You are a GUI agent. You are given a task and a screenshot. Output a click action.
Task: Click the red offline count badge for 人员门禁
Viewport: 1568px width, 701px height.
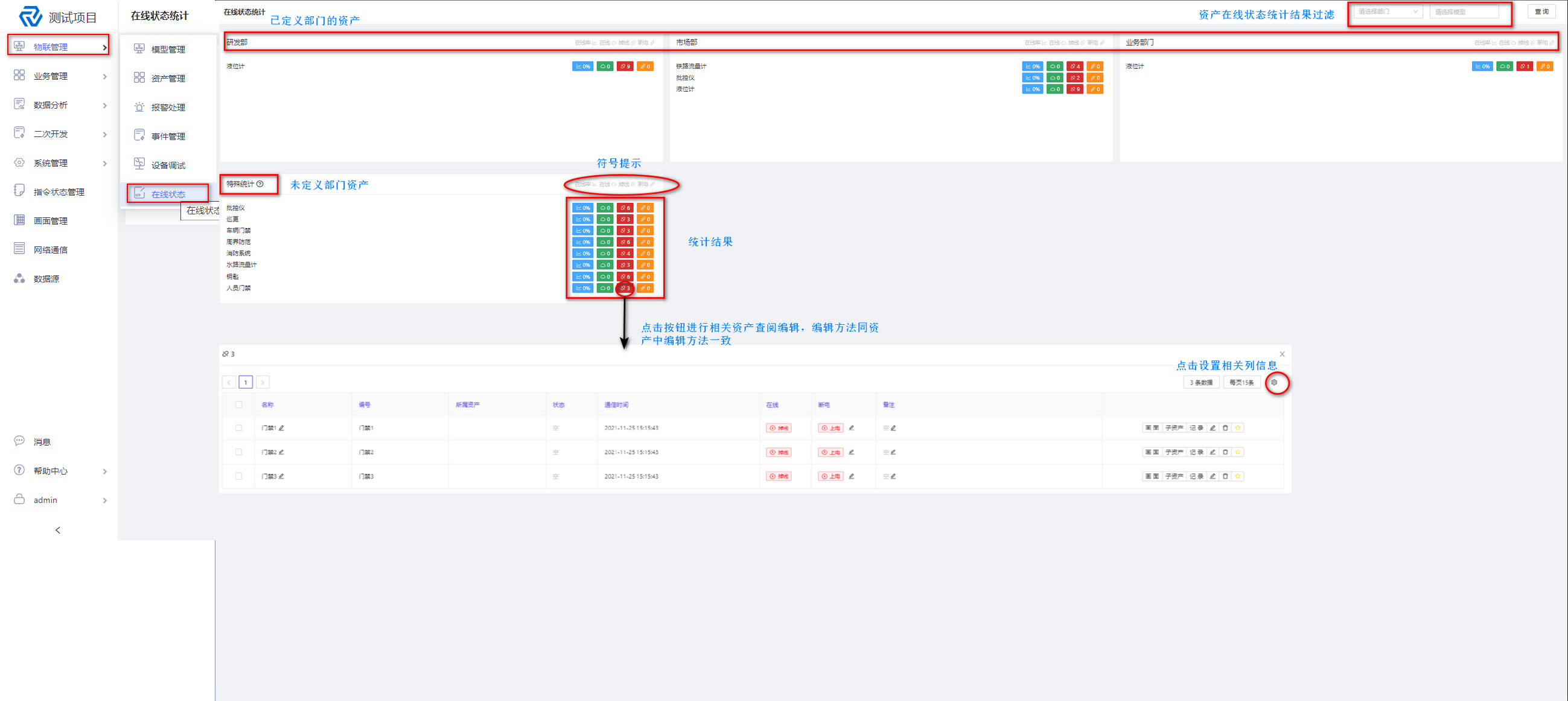[625, 288]
